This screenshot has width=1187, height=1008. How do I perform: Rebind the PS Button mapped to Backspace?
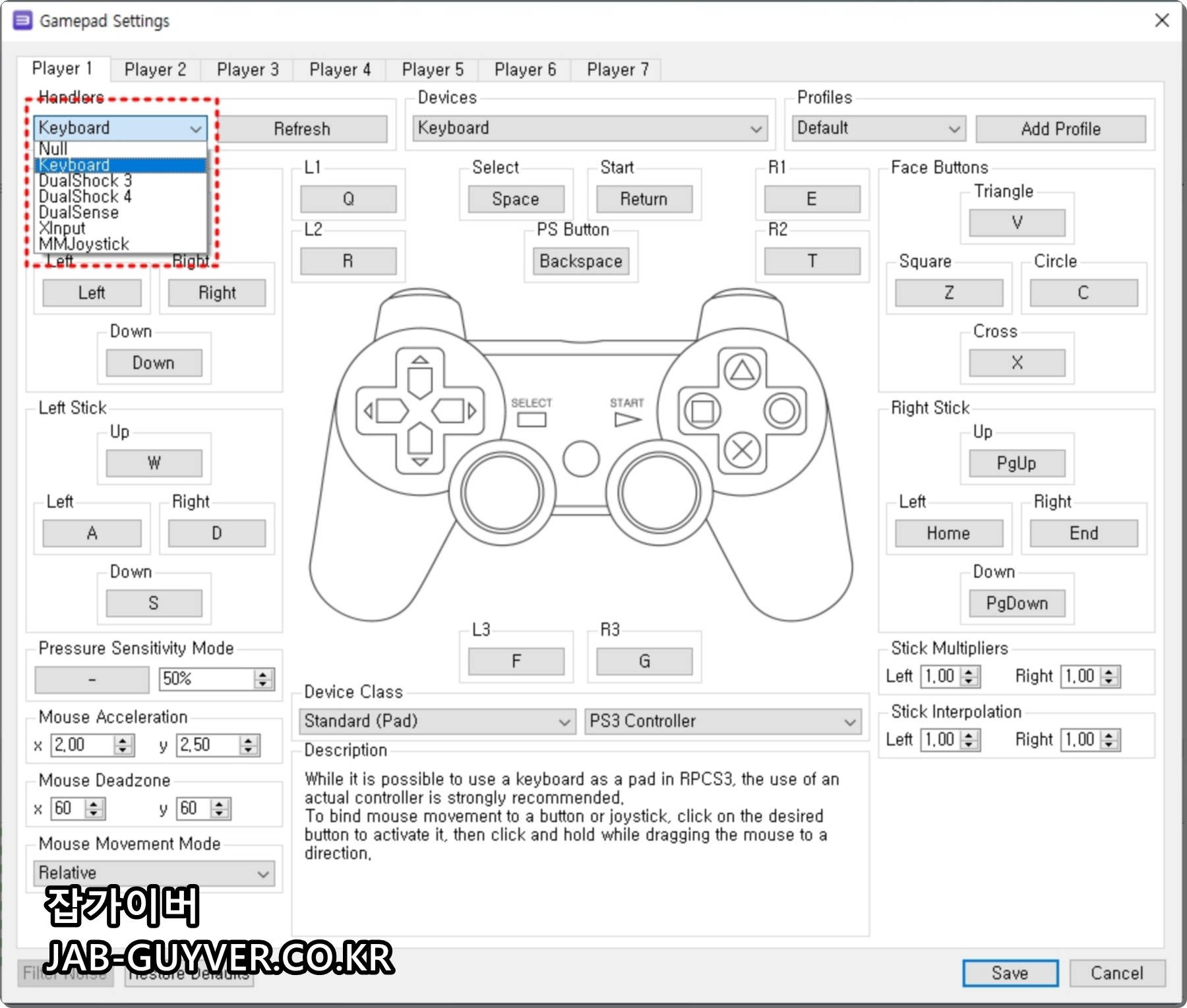581,261
